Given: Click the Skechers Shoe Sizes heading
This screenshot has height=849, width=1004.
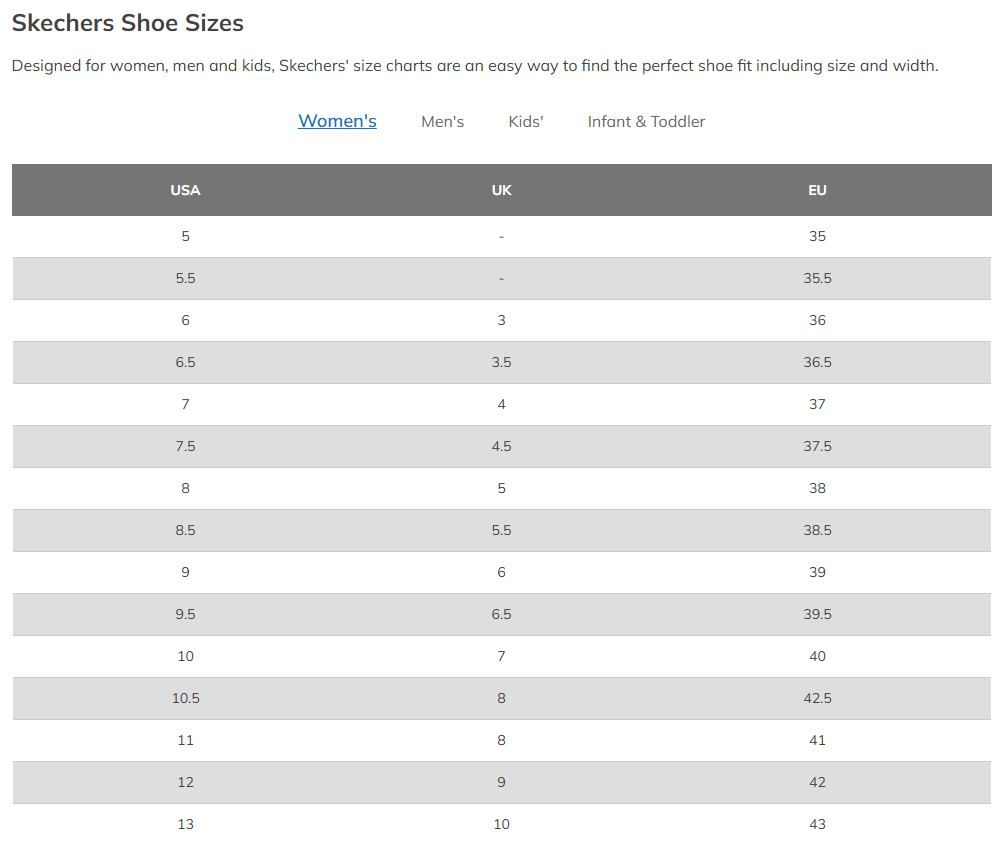Looking at the screenshot, I should pos(127,23).
